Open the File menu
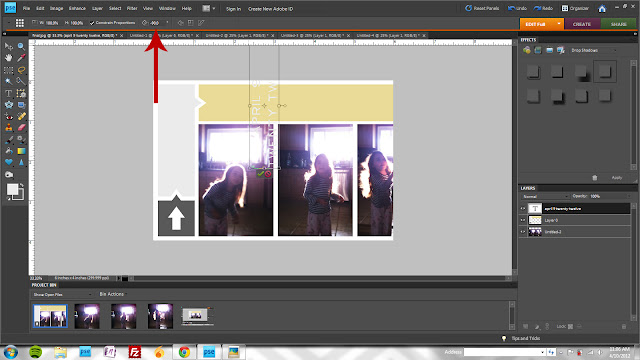This screenshot has width=640, height=360. point(26,8)
